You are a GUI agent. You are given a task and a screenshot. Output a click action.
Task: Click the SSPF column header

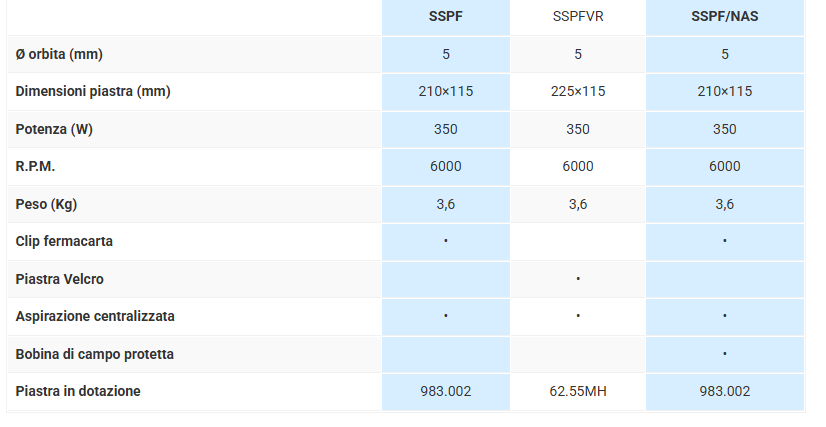click(445, 17)
